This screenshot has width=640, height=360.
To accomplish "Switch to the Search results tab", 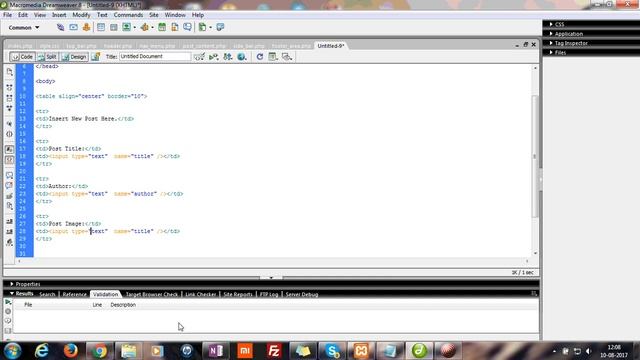I will (x=47, y=294).
